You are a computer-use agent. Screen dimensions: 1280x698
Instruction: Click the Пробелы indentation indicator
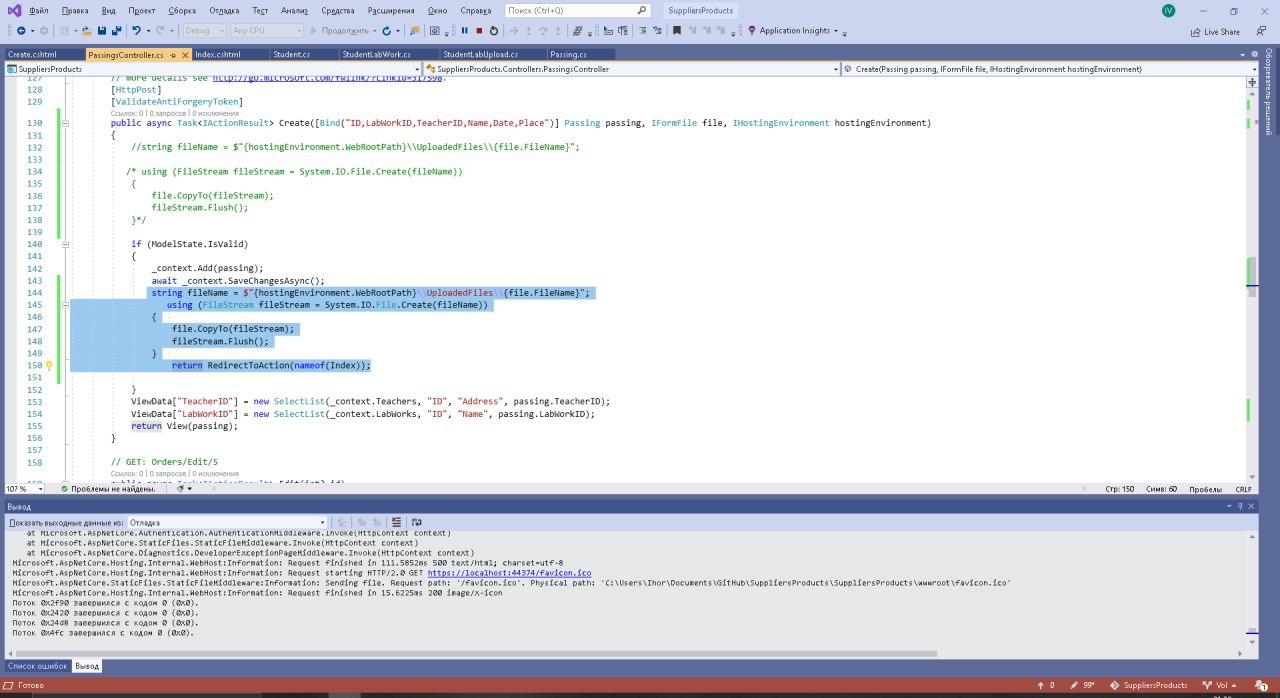1205,489
